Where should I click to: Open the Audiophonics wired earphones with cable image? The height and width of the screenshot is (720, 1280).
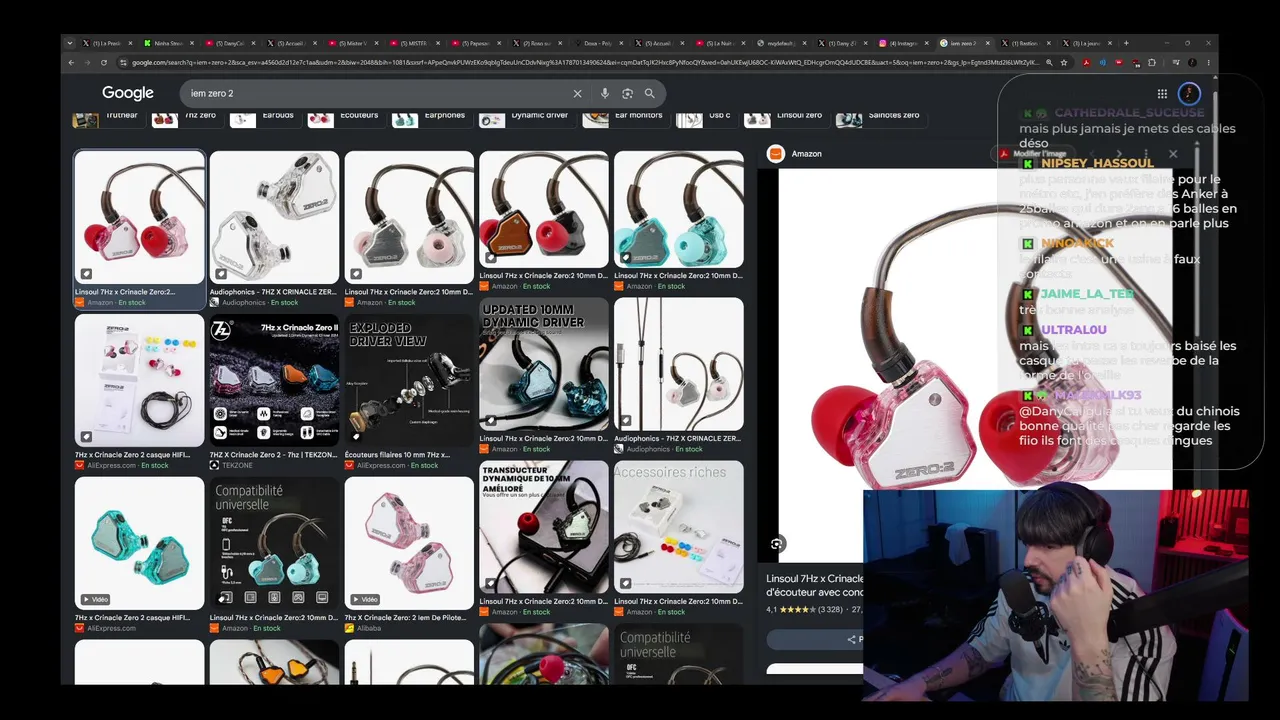[679, 364]
